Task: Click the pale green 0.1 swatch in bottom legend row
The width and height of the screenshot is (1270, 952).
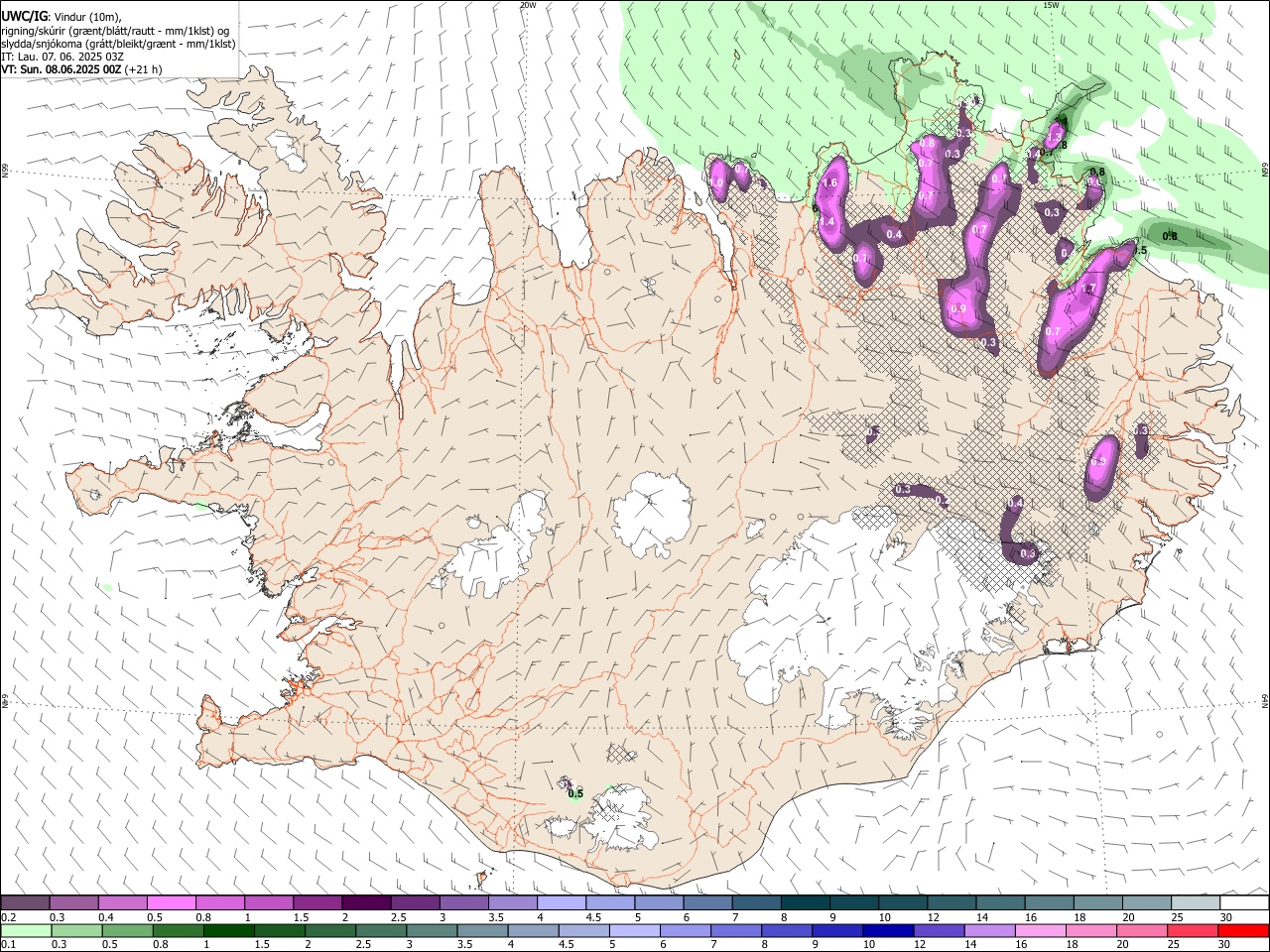Action: 26,930
